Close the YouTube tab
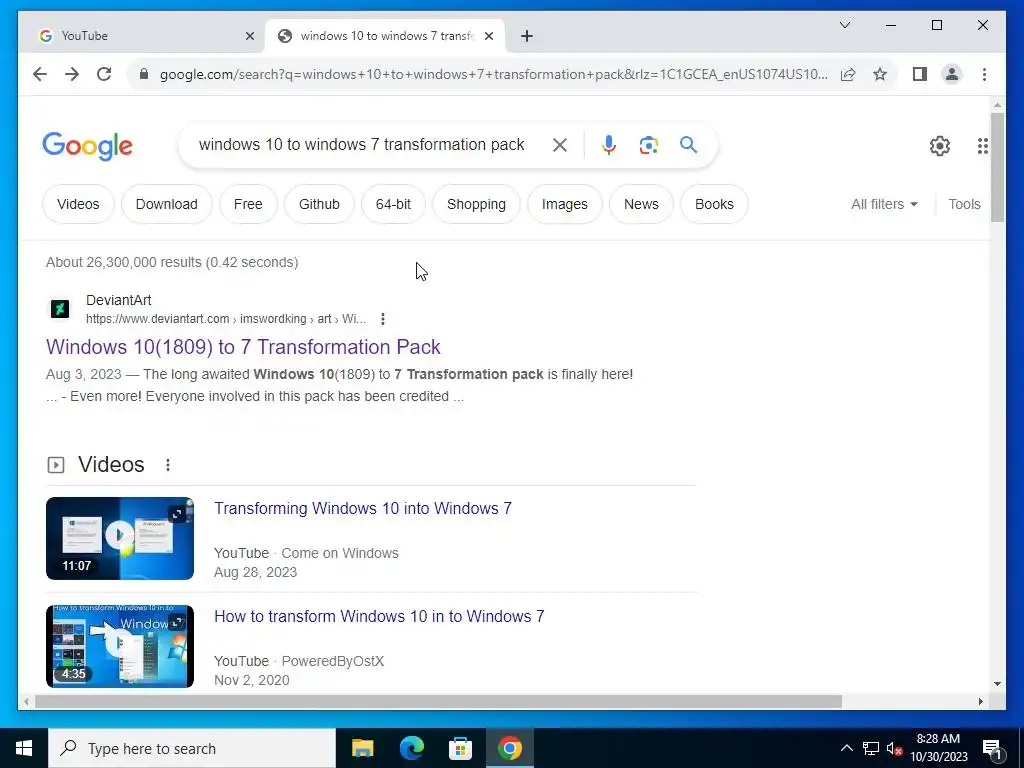This screenshot has width=1024, height=768. (249, 36)
